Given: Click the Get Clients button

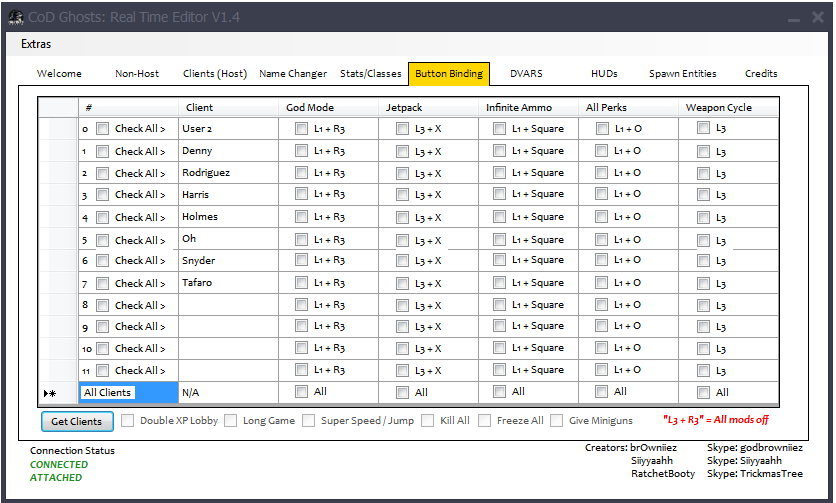Looking at the screenshot, I should pos(77,421).
